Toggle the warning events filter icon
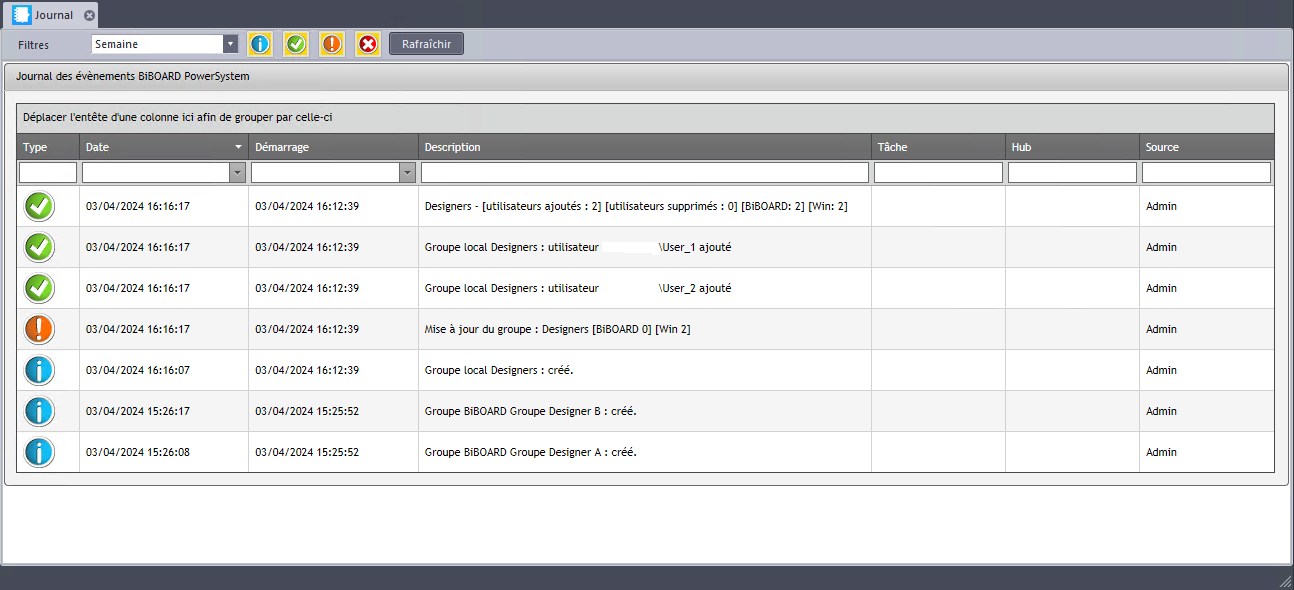The height and width of the screenshot is (590, 1294). coord(332,44)
